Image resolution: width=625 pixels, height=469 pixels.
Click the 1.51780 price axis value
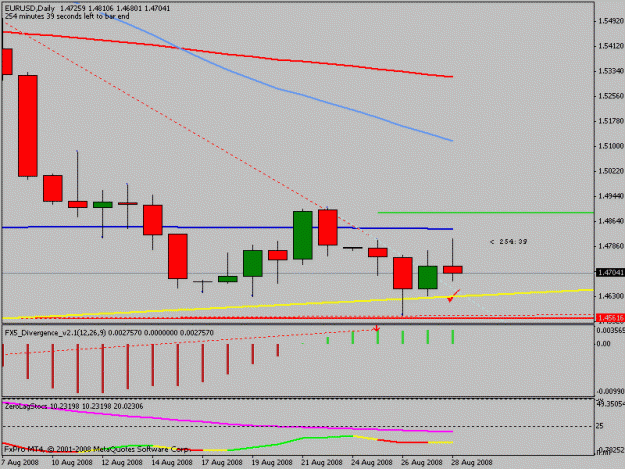(x=611, y=121)
